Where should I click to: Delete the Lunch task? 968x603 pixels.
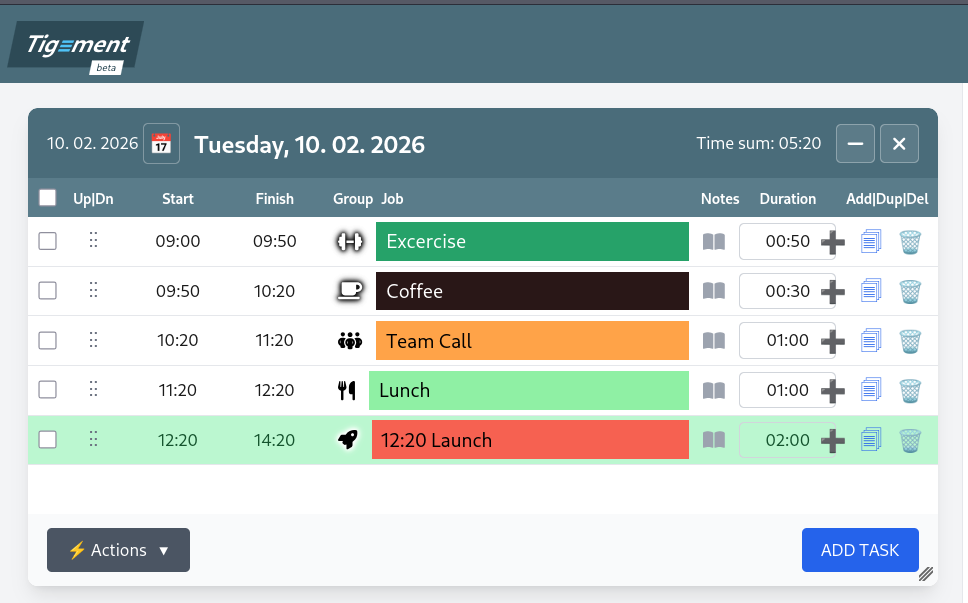(910, 390)
